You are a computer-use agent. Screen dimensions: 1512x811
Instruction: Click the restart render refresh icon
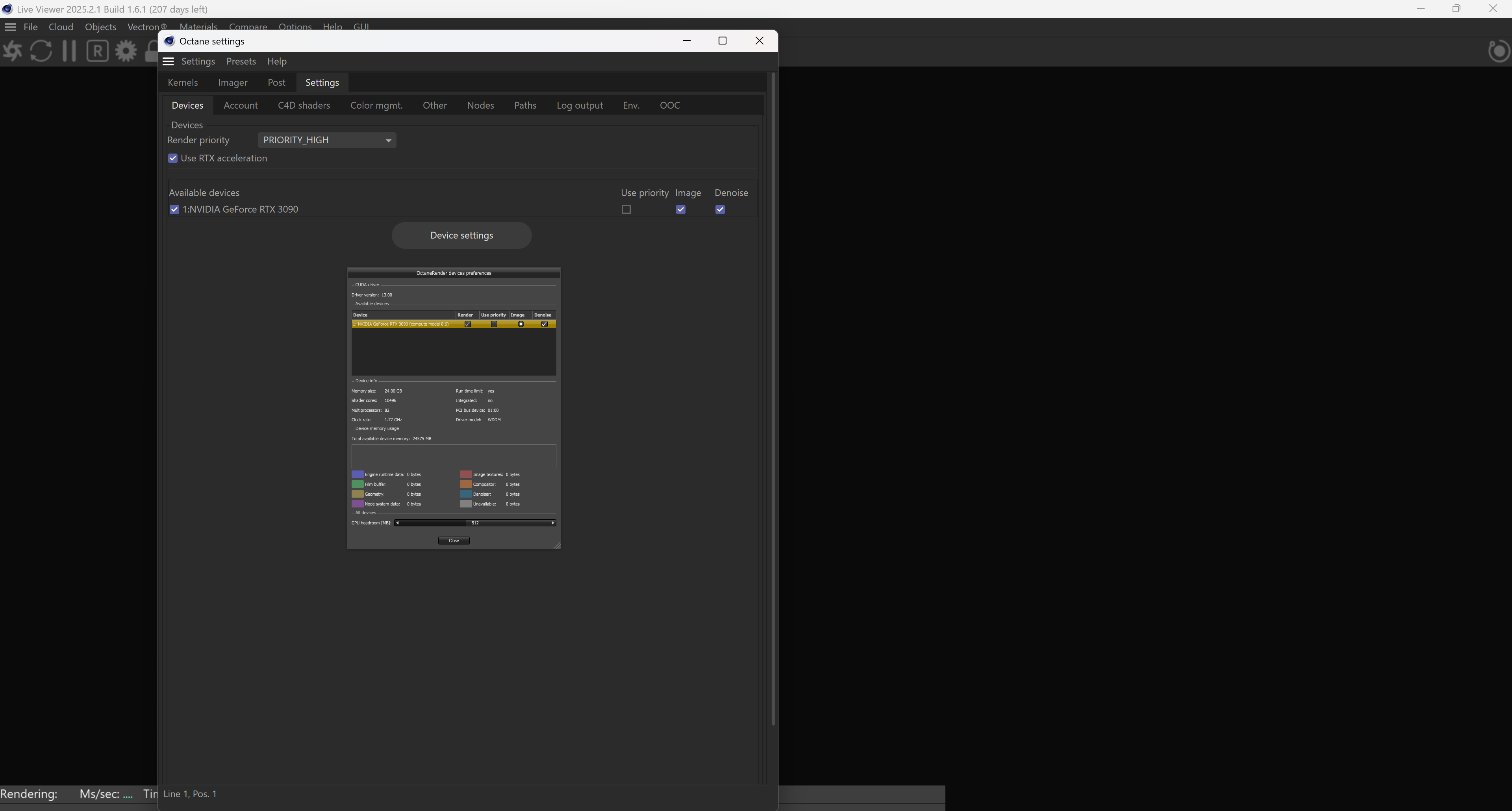[41, 51]
